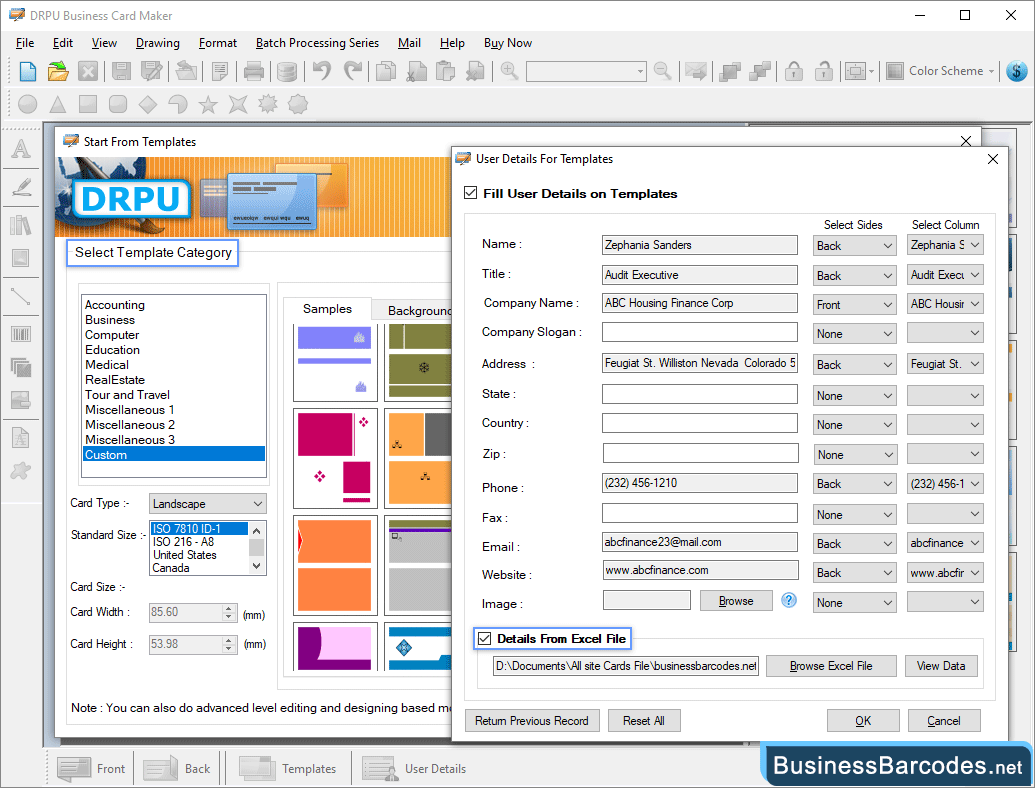Click the Browse Excel File button
The width and height of the screenshot is (1035, 788).
coord(831,666)
